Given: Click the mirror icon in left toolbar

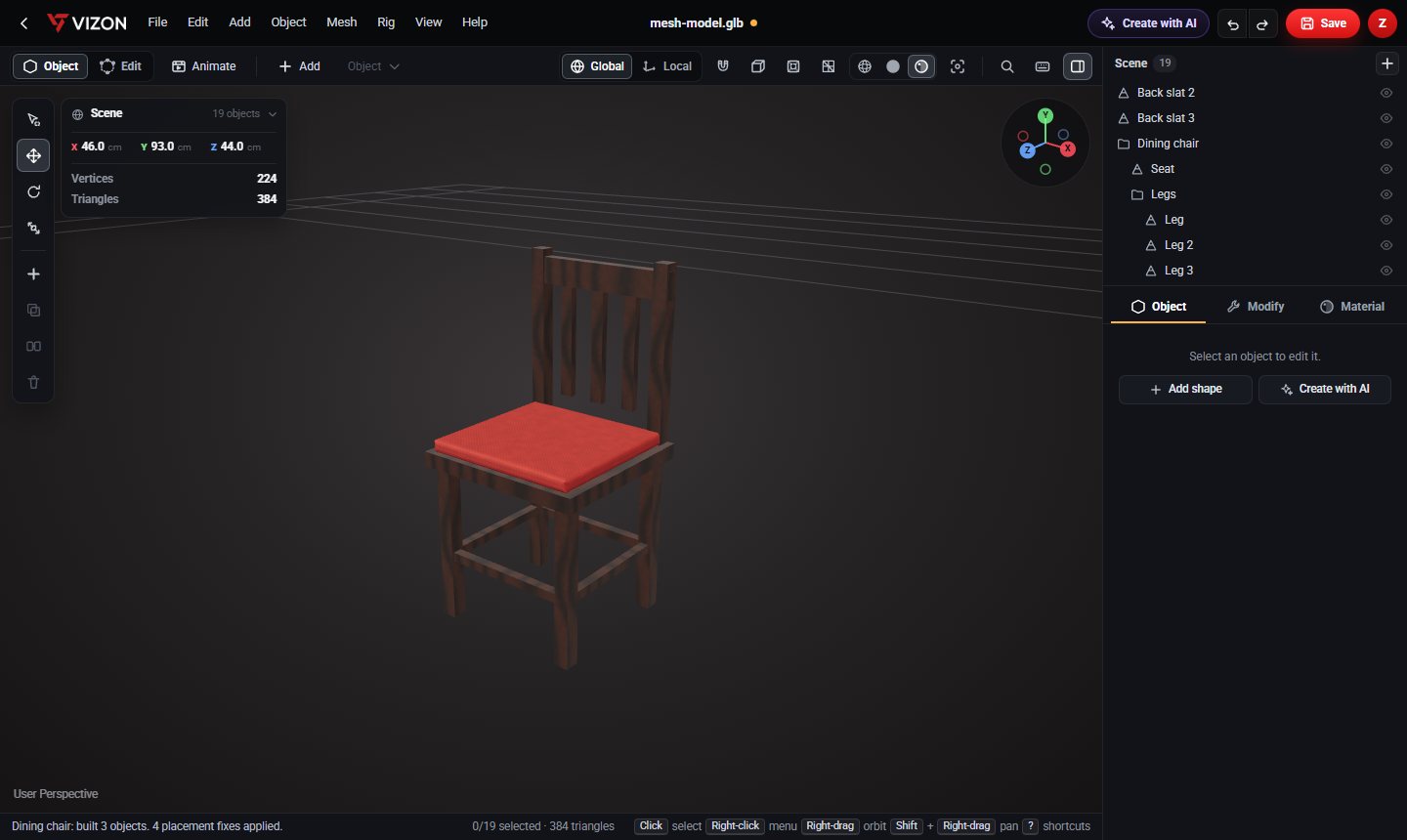Looking at the screenshot, I should [x=33, y=347].
